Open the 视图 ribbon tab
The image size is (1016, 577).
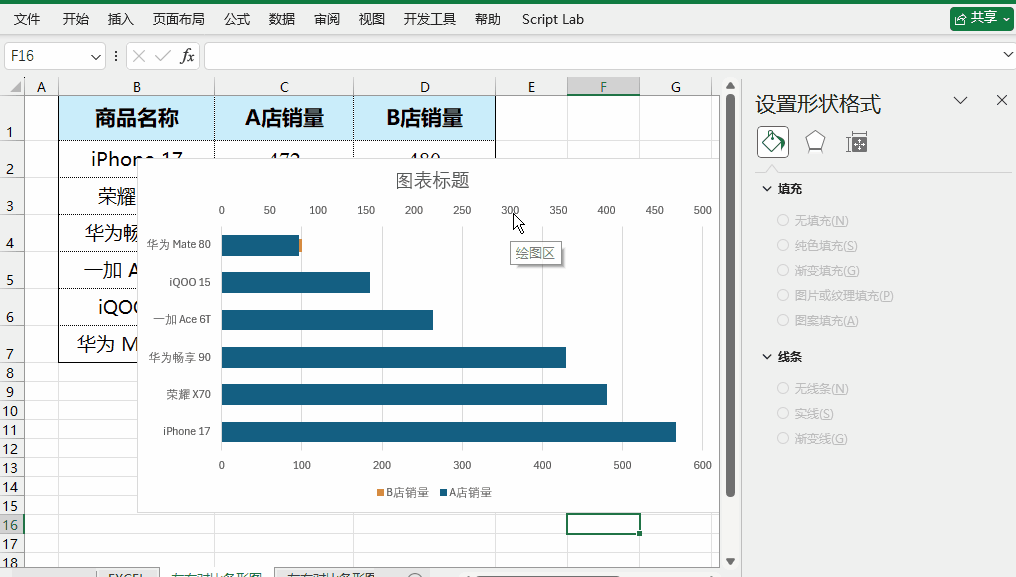click(x=372, y=19)
